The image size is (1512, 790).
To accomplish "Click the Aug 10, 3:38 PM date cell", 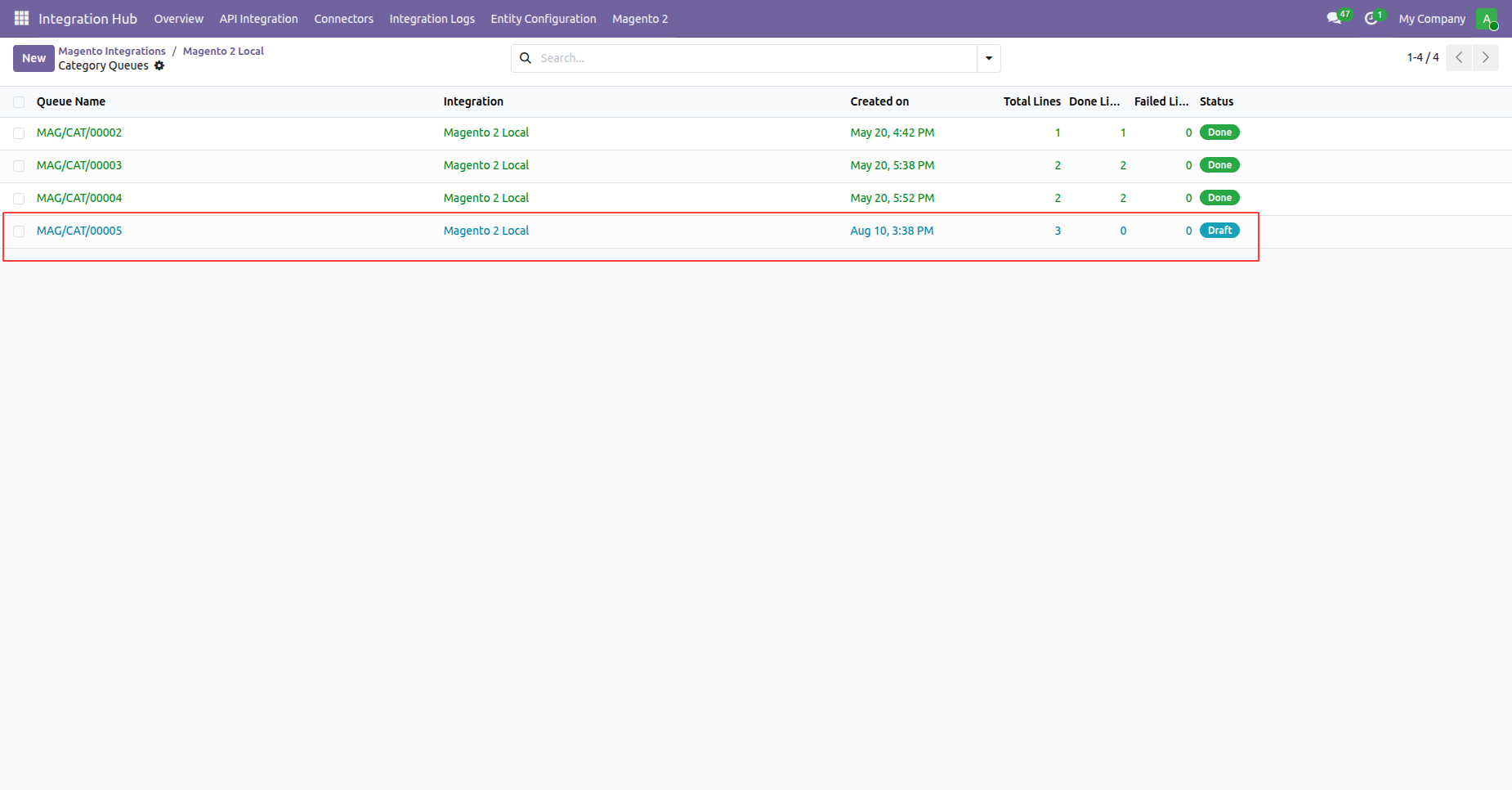I will coord(892,231).
